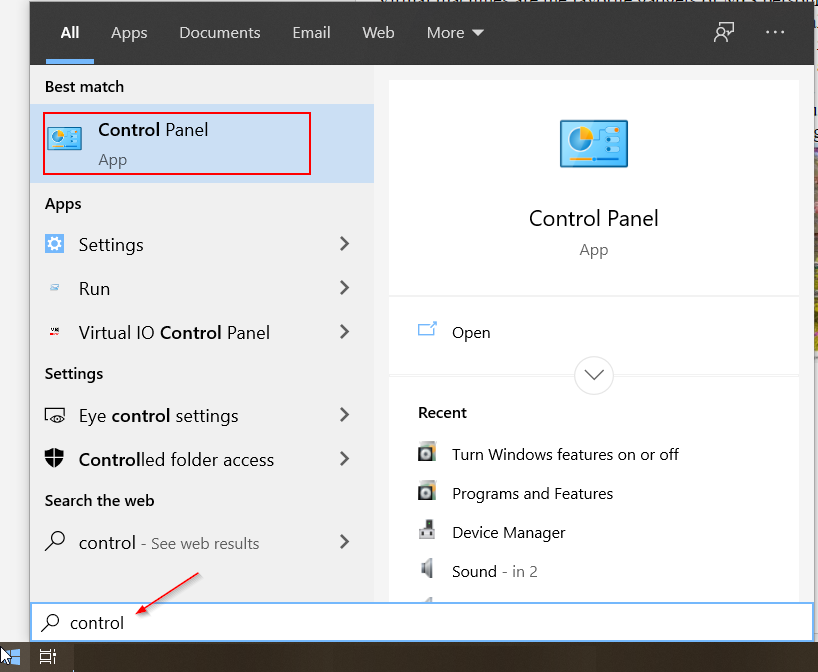Viewport: 818px width, 672px height.
Task: Switch to the Documents tab
Action: [220, 32]
